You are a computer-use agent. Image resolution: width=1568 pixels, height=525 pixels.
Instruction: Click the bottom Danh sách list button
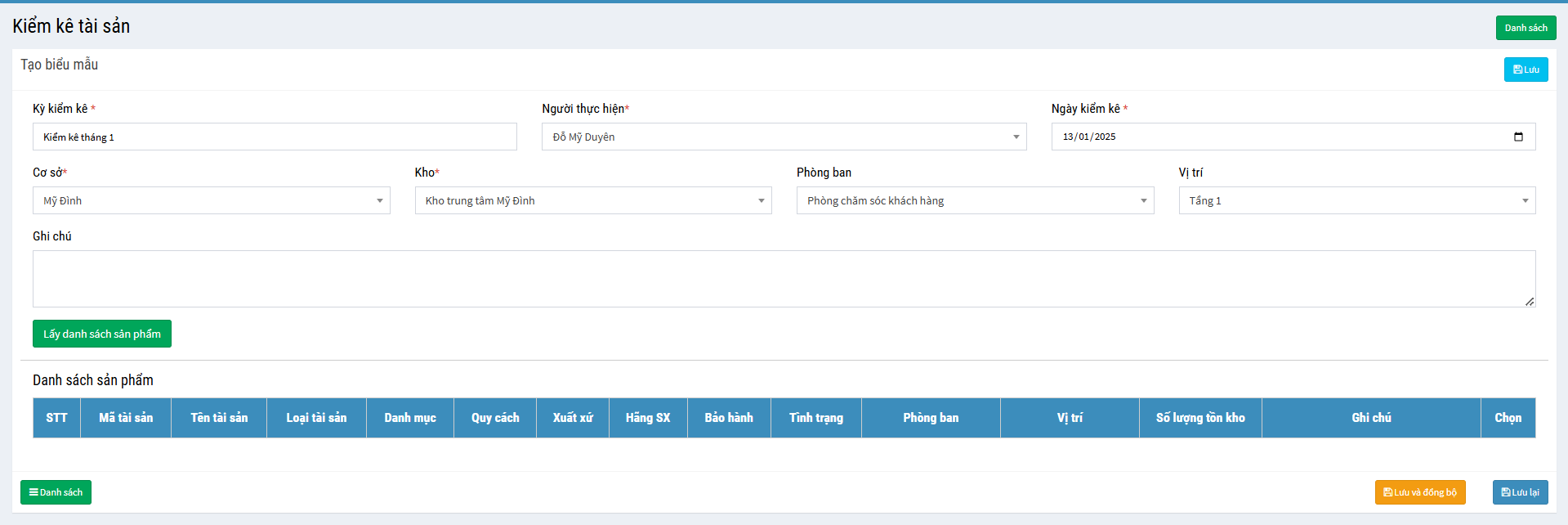point(56,492)
